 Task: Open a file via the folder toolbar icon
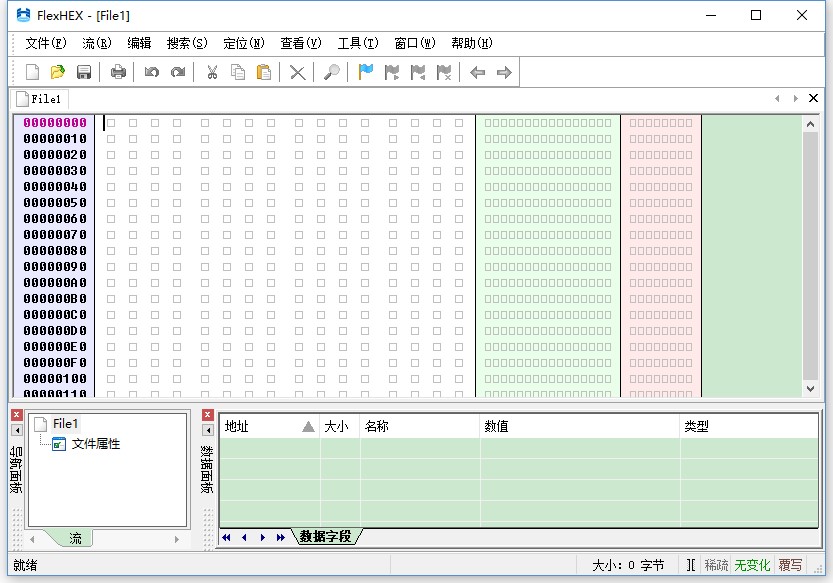click(57, 71)
